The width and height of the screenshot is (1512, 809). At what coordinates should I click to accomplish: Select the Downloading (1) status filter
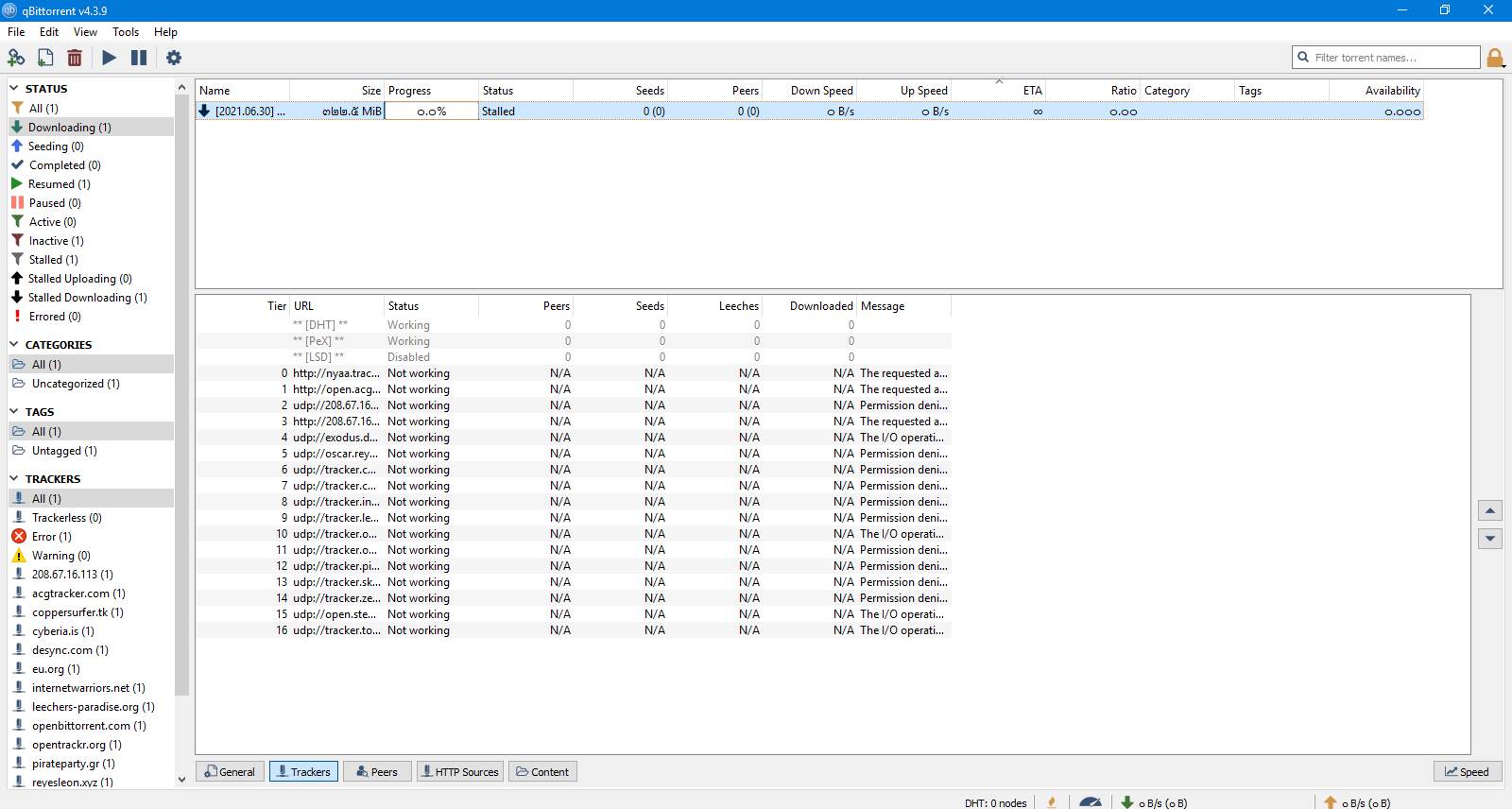(x=91, y=127)
